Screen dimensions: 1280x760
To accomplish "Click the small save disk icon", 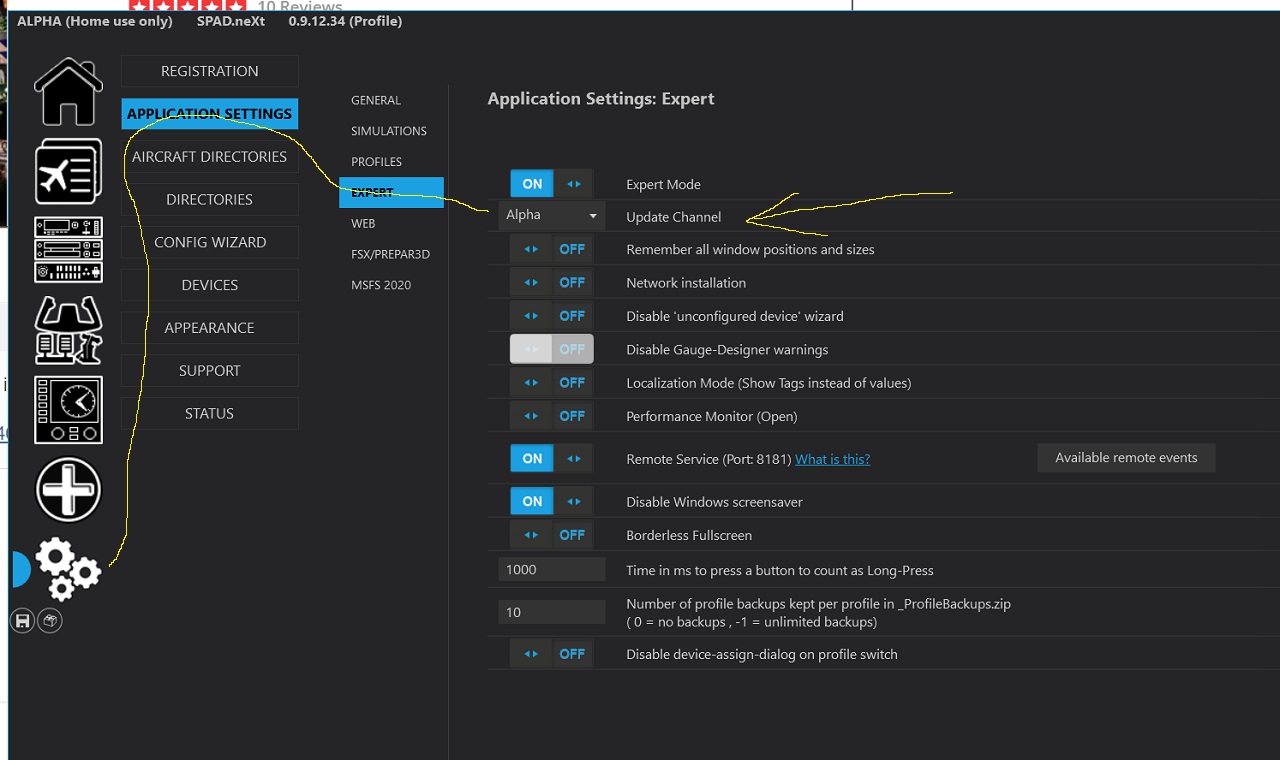I will (22, 621).
